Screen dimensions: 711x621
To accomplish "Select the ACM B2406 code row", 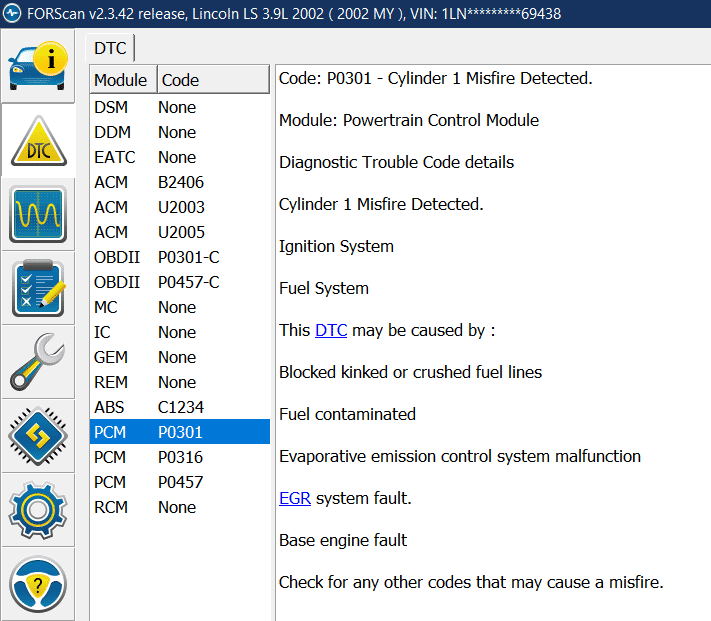I will [x=178, y=182].
